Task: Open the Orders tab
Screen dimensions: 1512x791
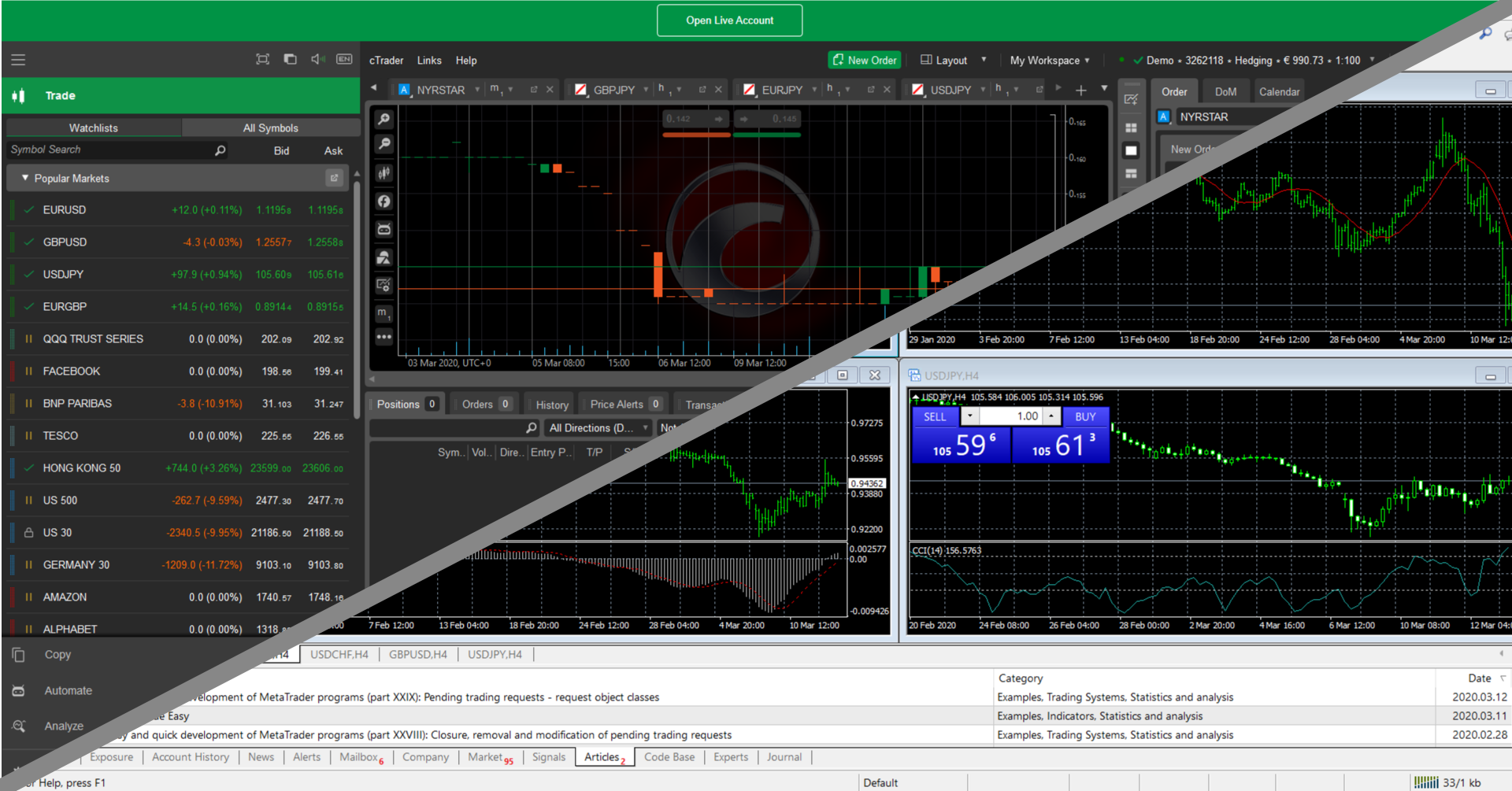Action: [487, 404]
